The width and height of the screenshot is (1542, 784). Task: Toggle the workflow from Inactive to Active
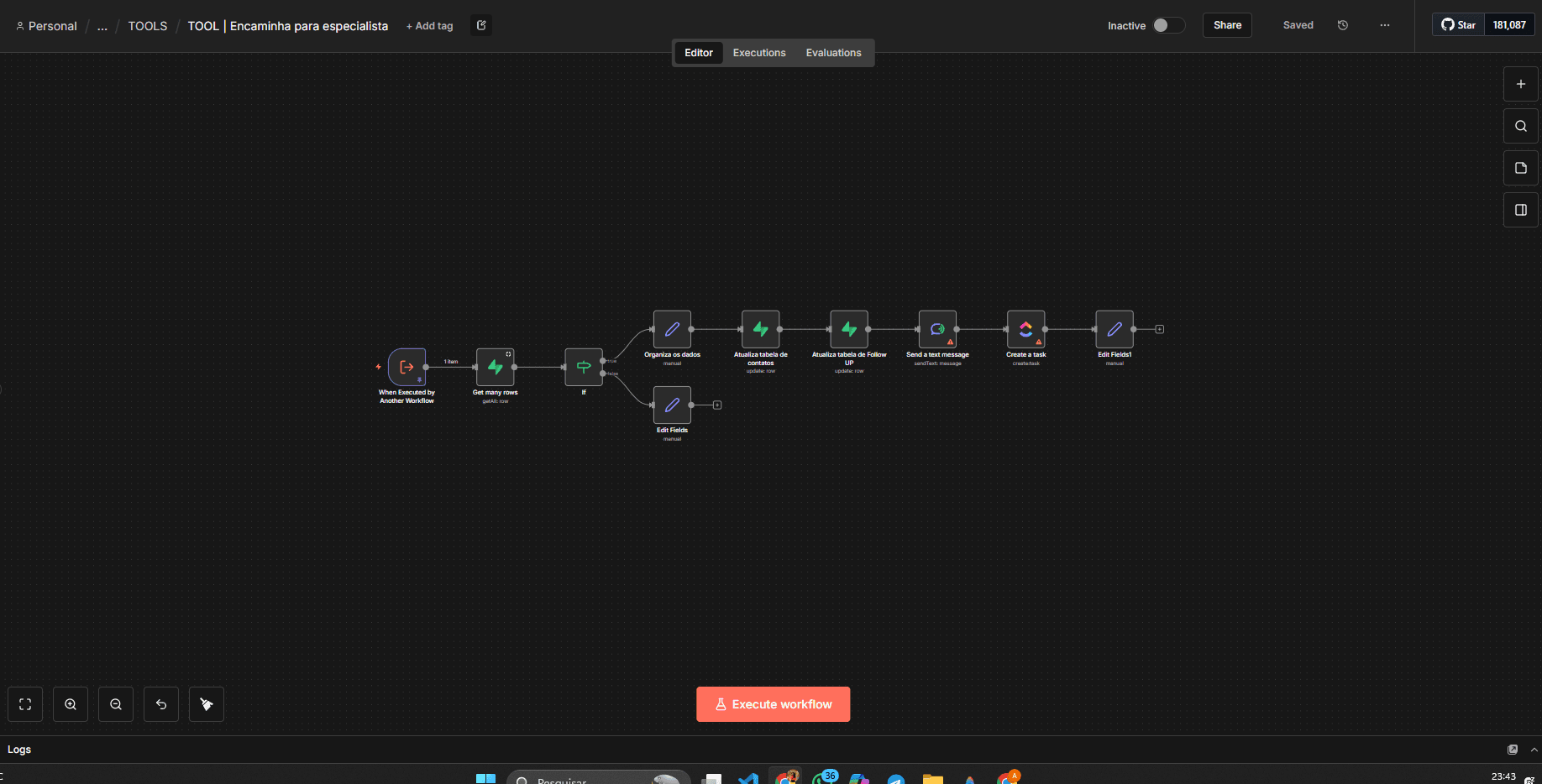point(1167,25)
